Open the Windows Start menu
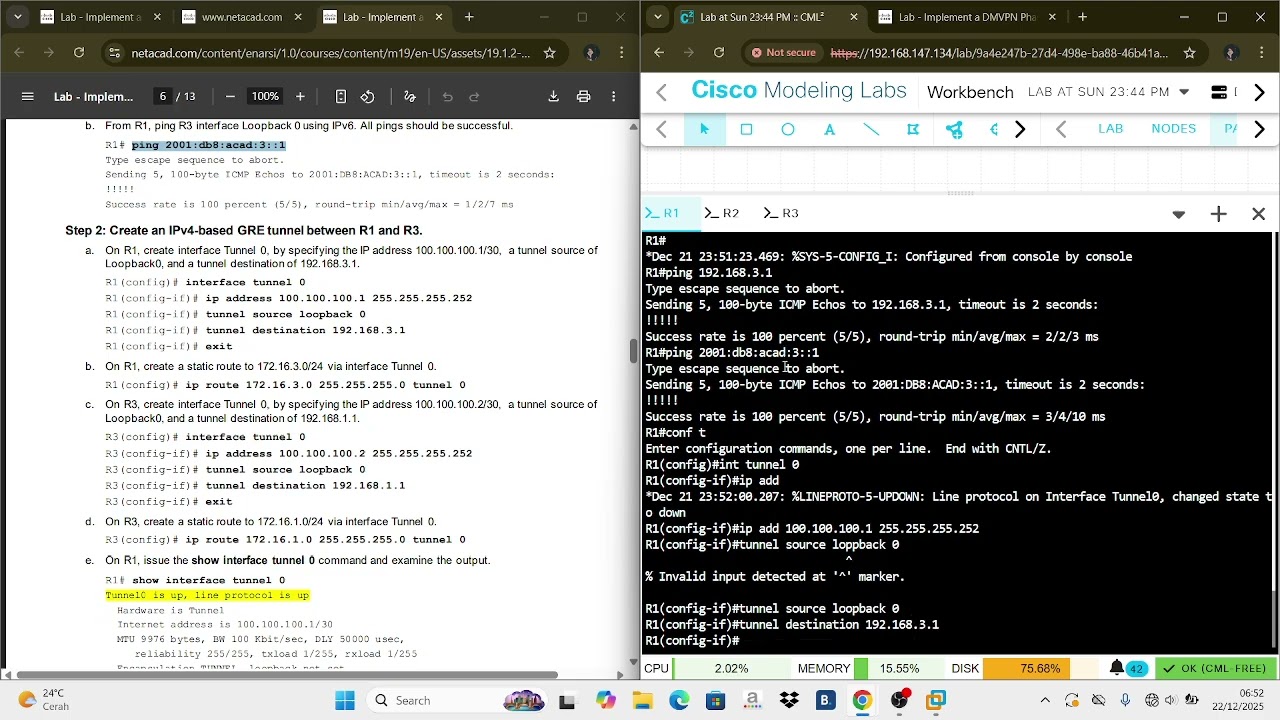 pos(345,700)
